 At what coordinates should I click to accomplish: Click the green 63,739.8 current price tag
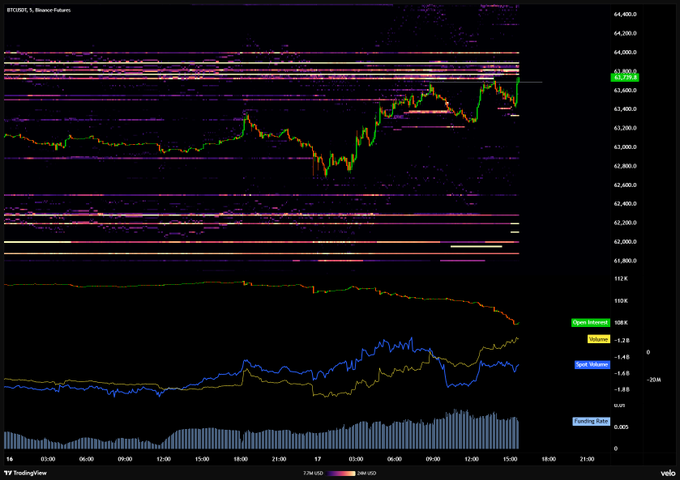pos(624,77)
